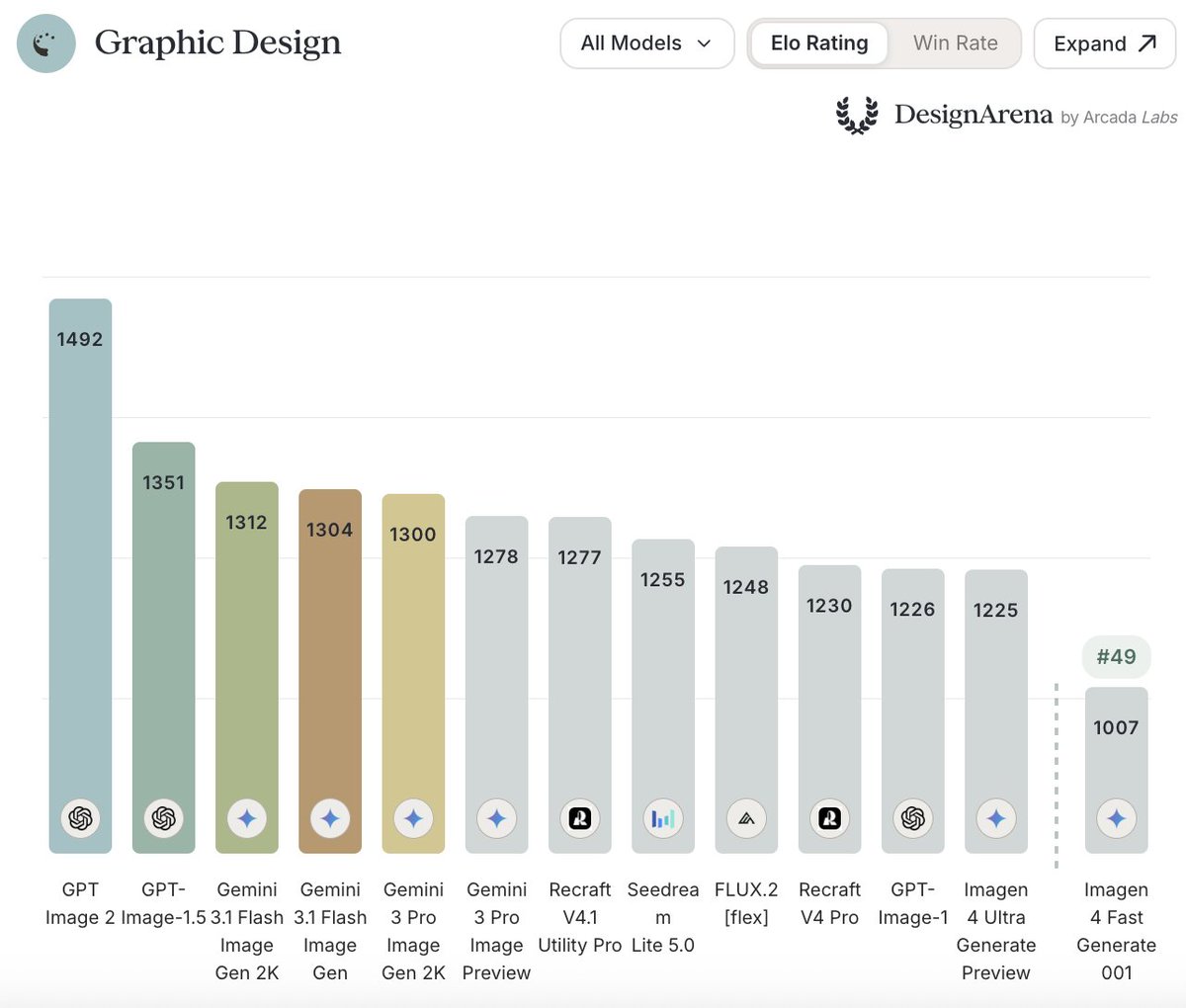Select the yellow Gemini 3 Pro 2K bar
Image resolution: width=1186 pixels, height=1008 pixels.
pyautogui.click(x=413, y=673)
